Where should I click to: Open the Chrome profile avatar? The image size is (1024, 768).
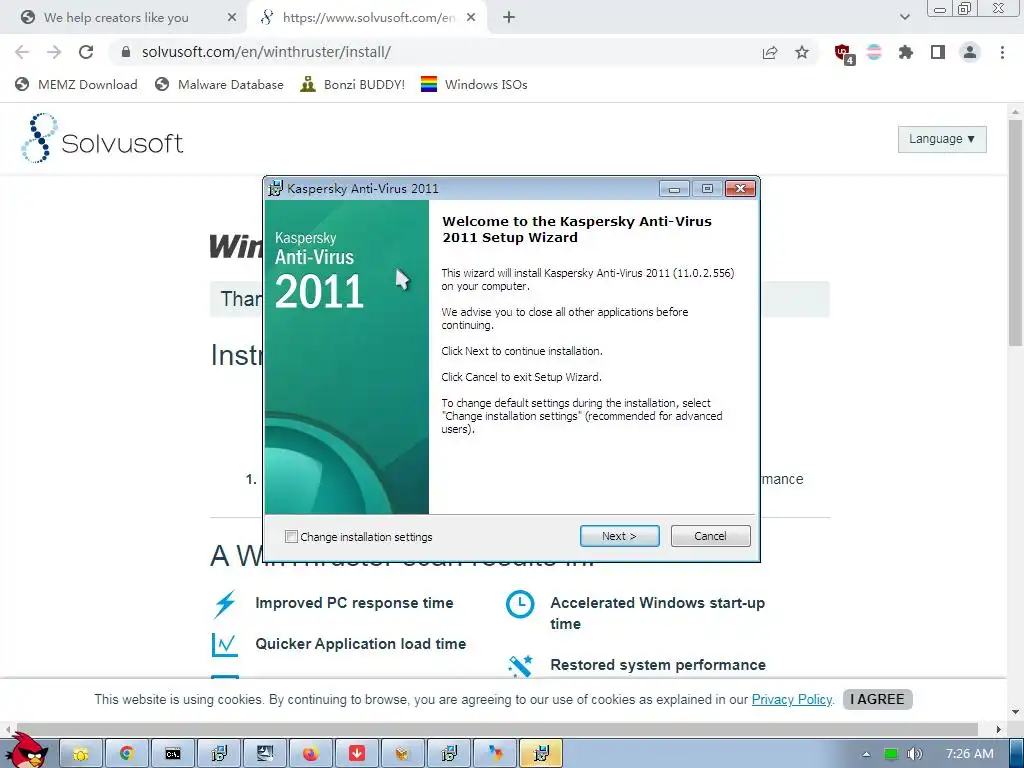970,52
